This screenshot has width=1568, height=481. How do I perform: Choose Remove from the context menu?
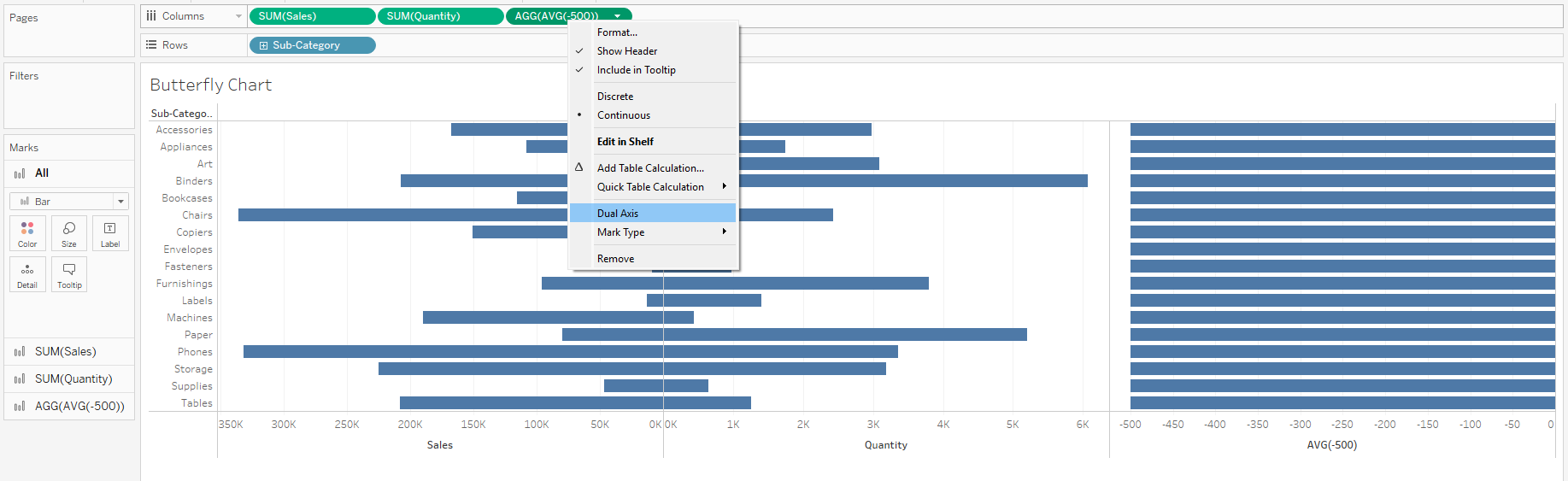[x=615, y=259]
